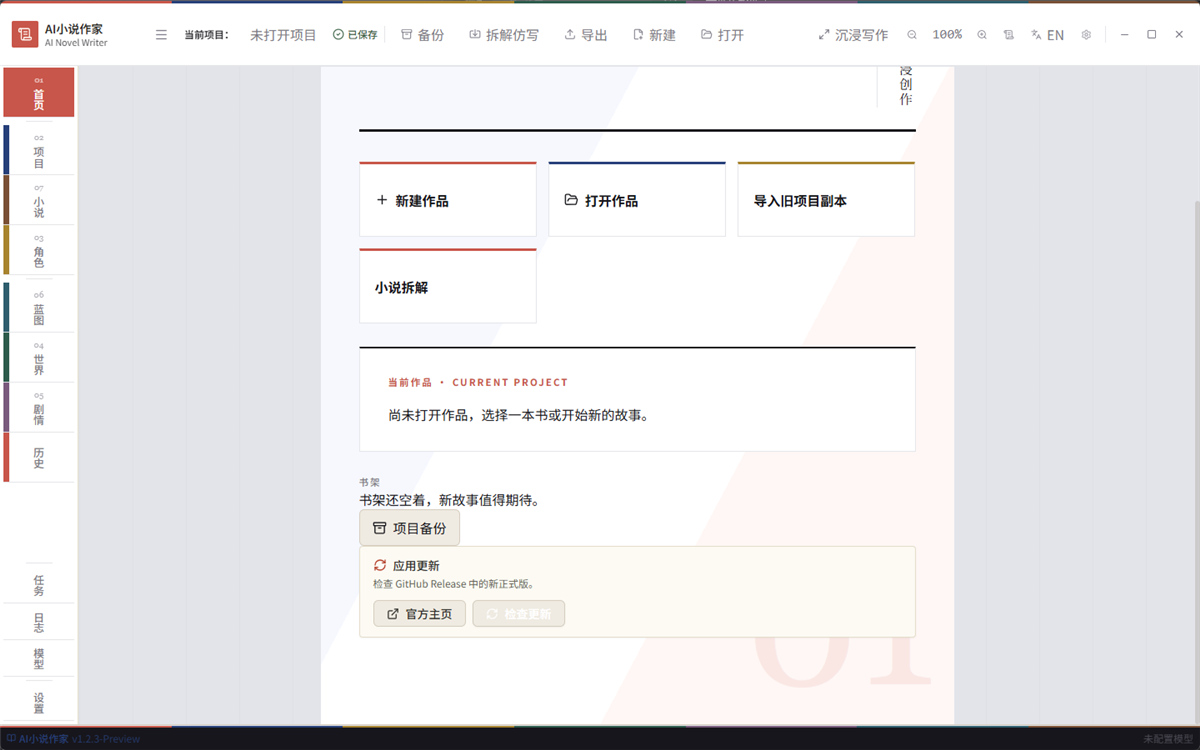This screenshot has width=1200, height=750.
Task: Open 拆解仿写 from the toolbar
Action: 503,35
